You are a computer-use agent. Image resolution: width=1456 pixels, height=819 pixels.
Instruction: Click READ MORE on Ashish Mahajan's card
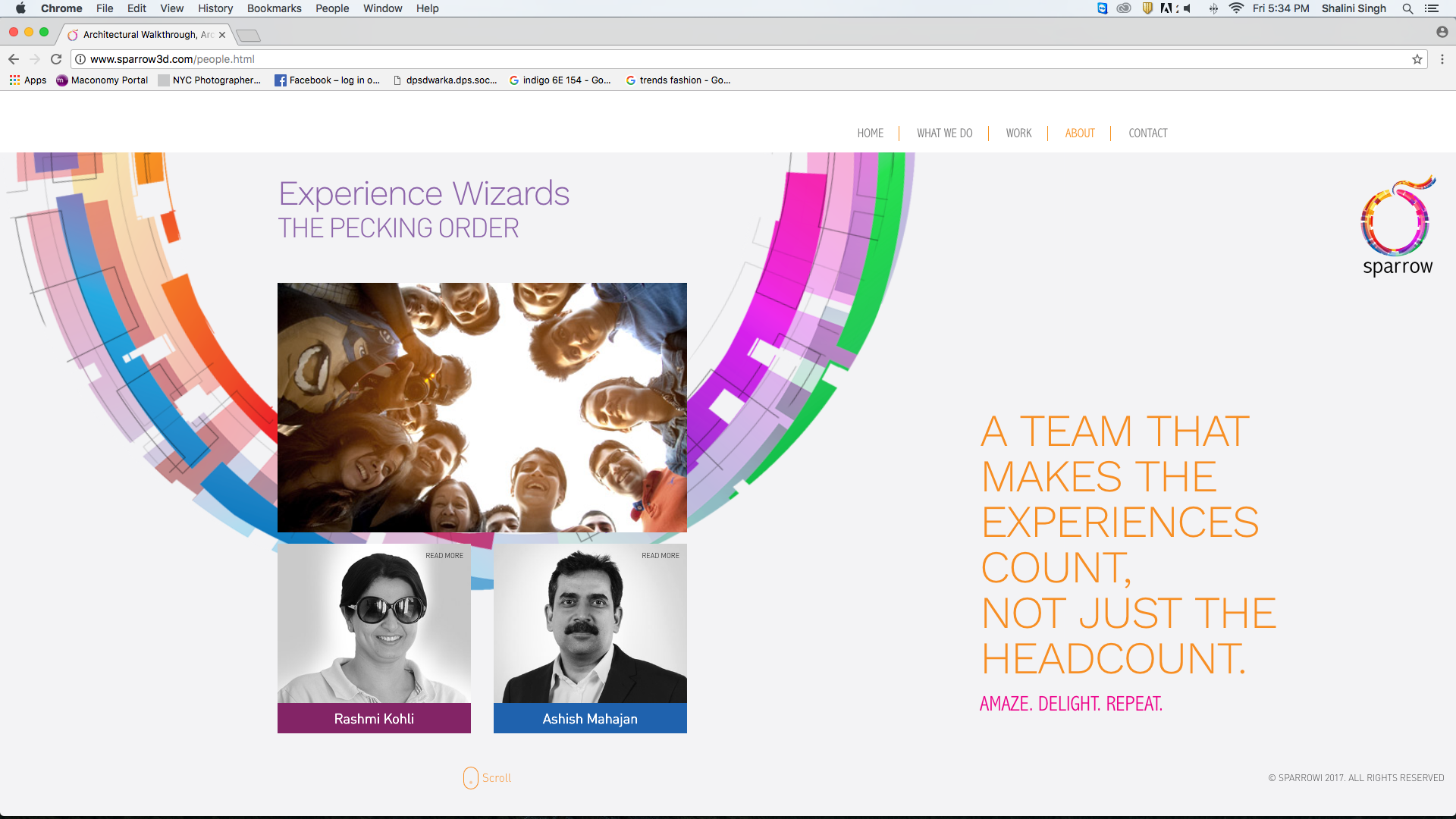pos(661,556)
